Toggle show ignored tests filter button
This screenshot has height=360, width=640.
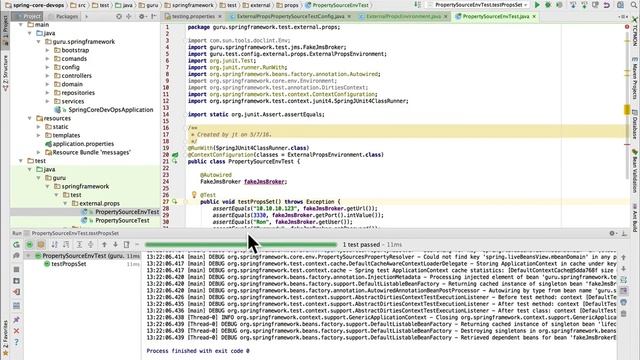(41, 244)
